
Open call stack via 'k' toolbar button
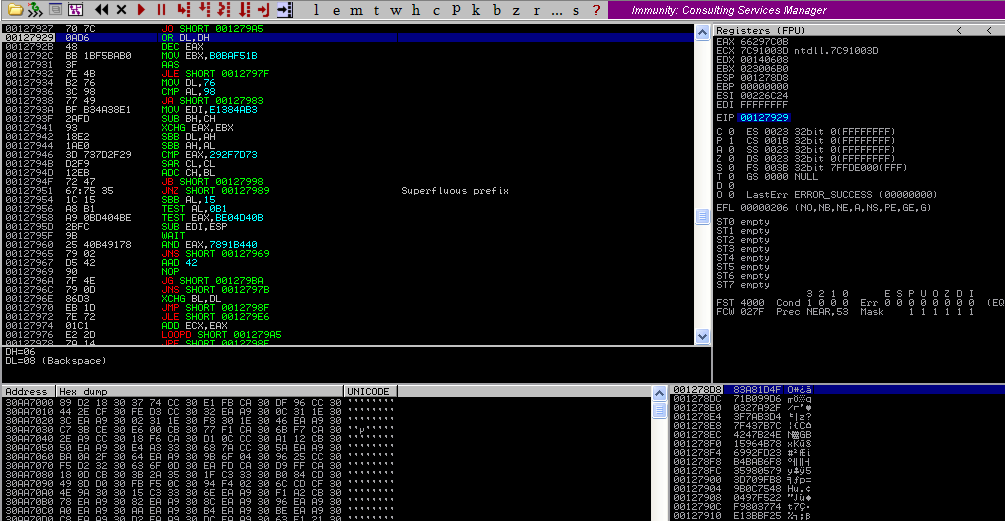[477, 10]
